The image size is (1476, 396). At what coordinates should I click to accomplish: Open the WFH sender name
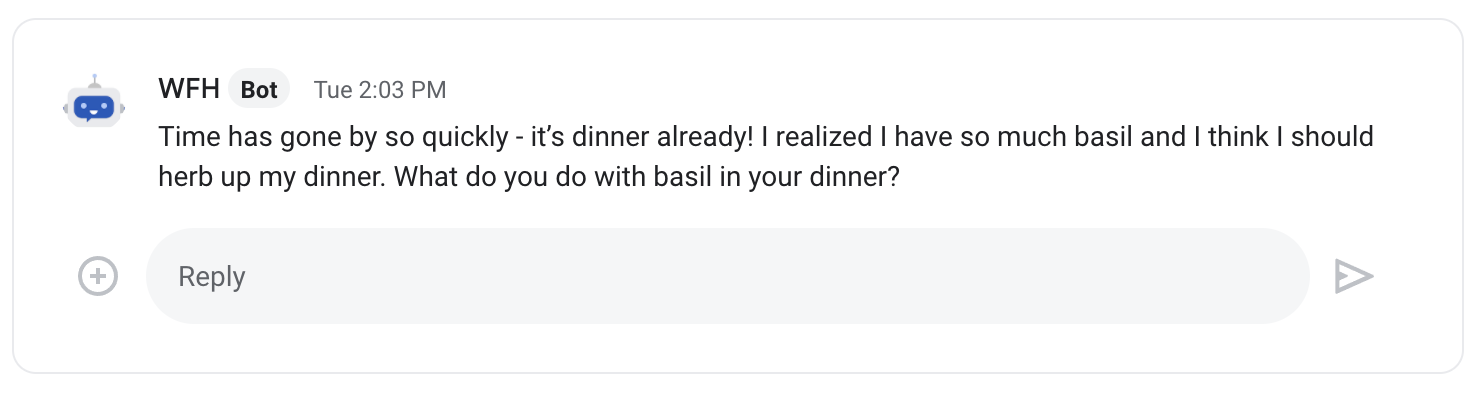189,89
